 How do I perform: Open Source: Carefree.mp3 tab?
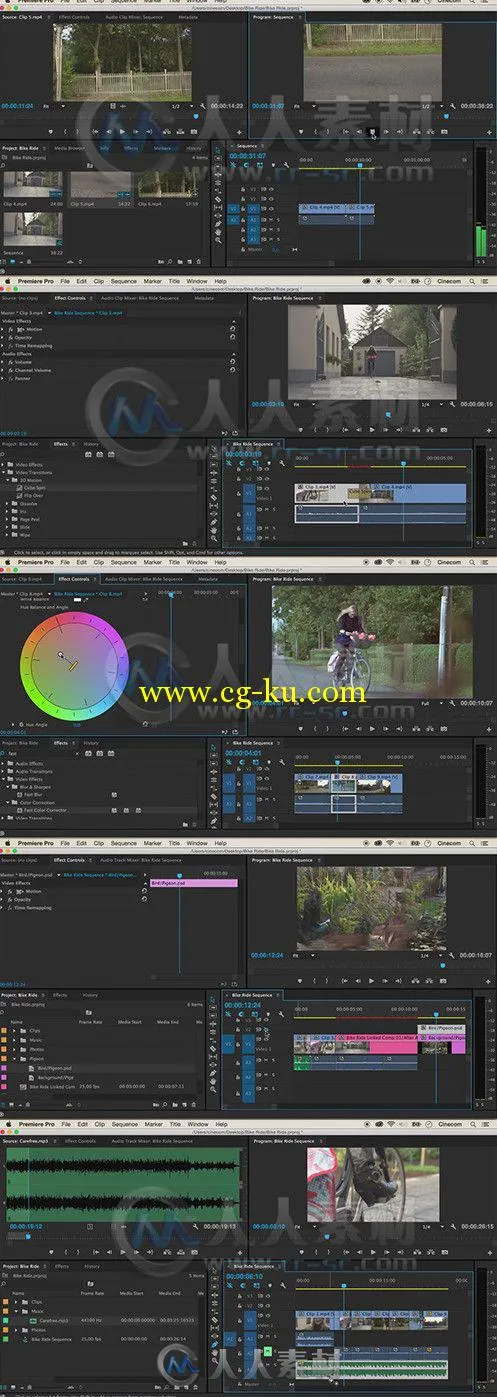coord(27,1140)
